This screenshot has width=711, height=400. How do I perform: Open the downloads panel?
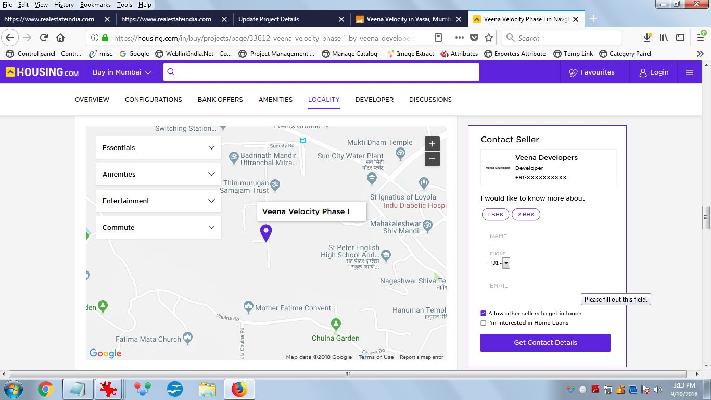[x=647, y=38]
